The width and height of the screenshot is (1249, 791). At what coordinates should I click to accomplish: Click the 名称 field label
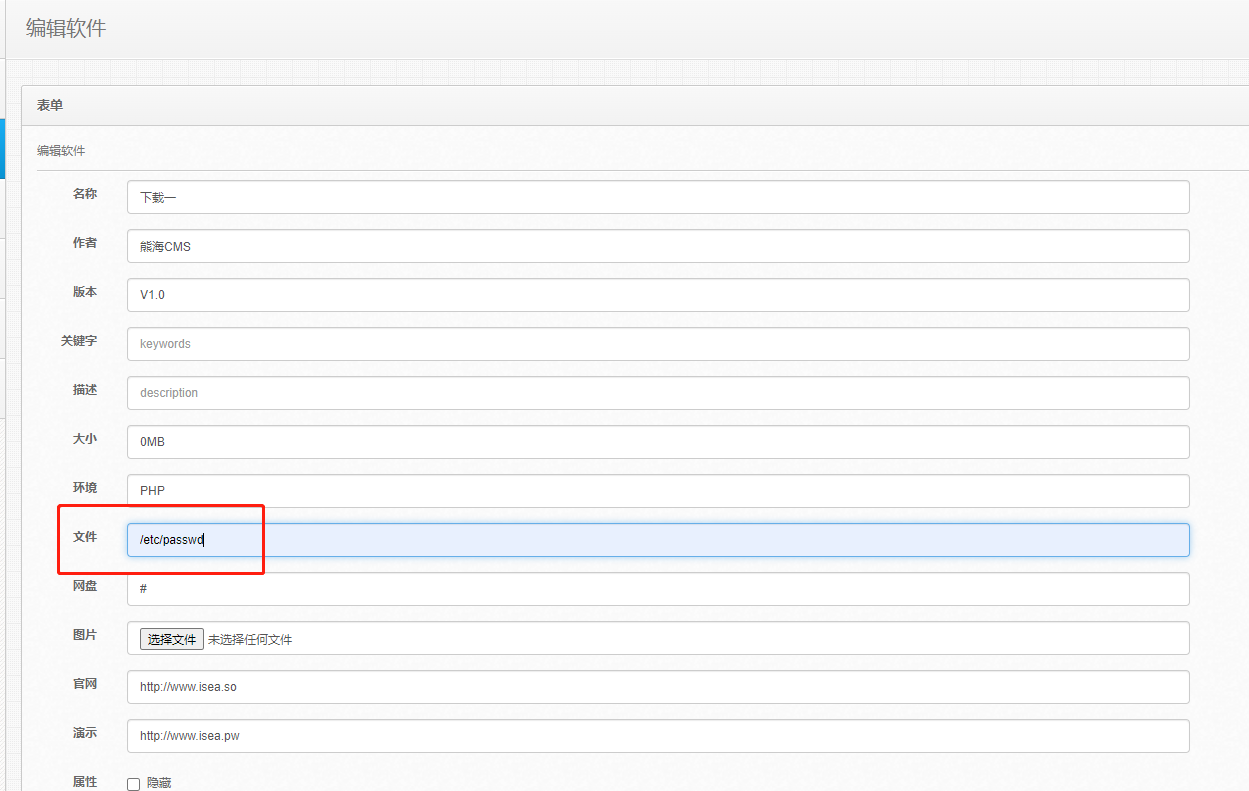pyautogui.click(x=85, y=194)
